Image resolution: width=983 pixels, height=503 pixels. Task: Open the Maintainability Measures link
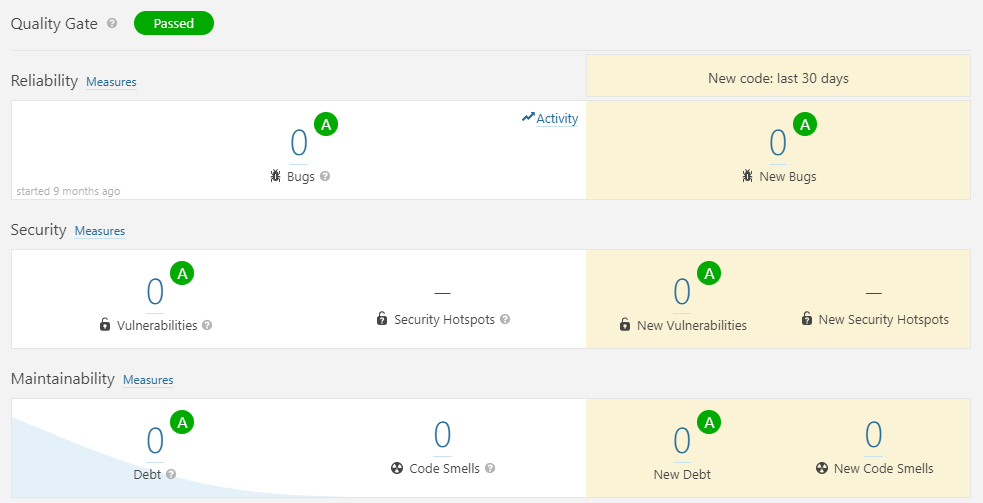148,379
